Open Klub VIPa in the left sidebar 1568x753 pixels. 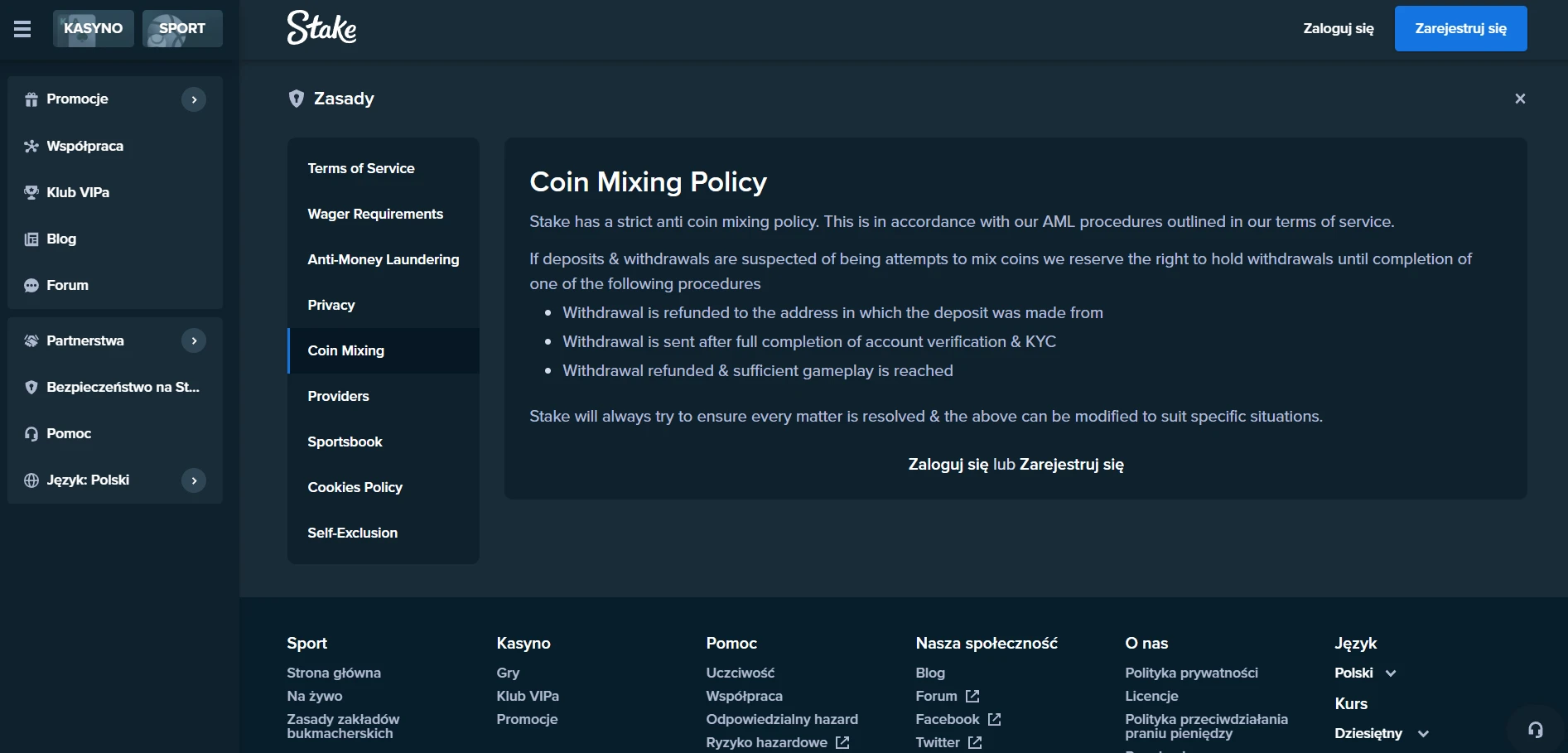tap(115, 192)
